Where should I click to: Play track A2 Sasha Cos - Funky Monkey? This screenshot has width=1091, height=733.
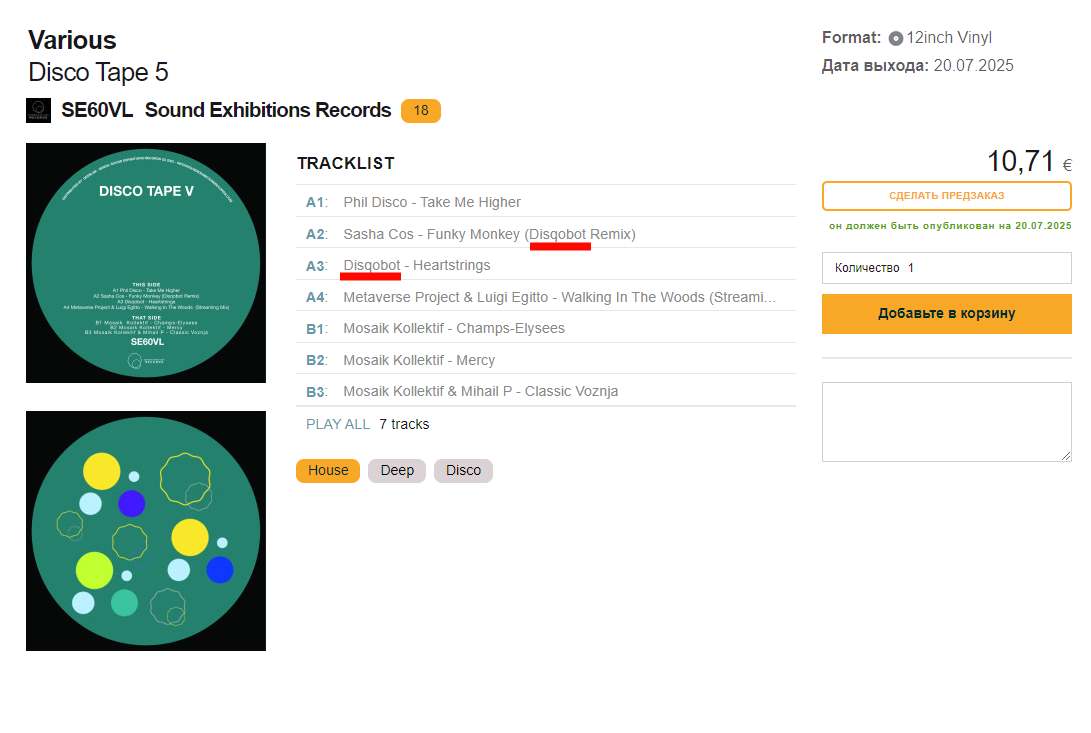pos(546,234)
